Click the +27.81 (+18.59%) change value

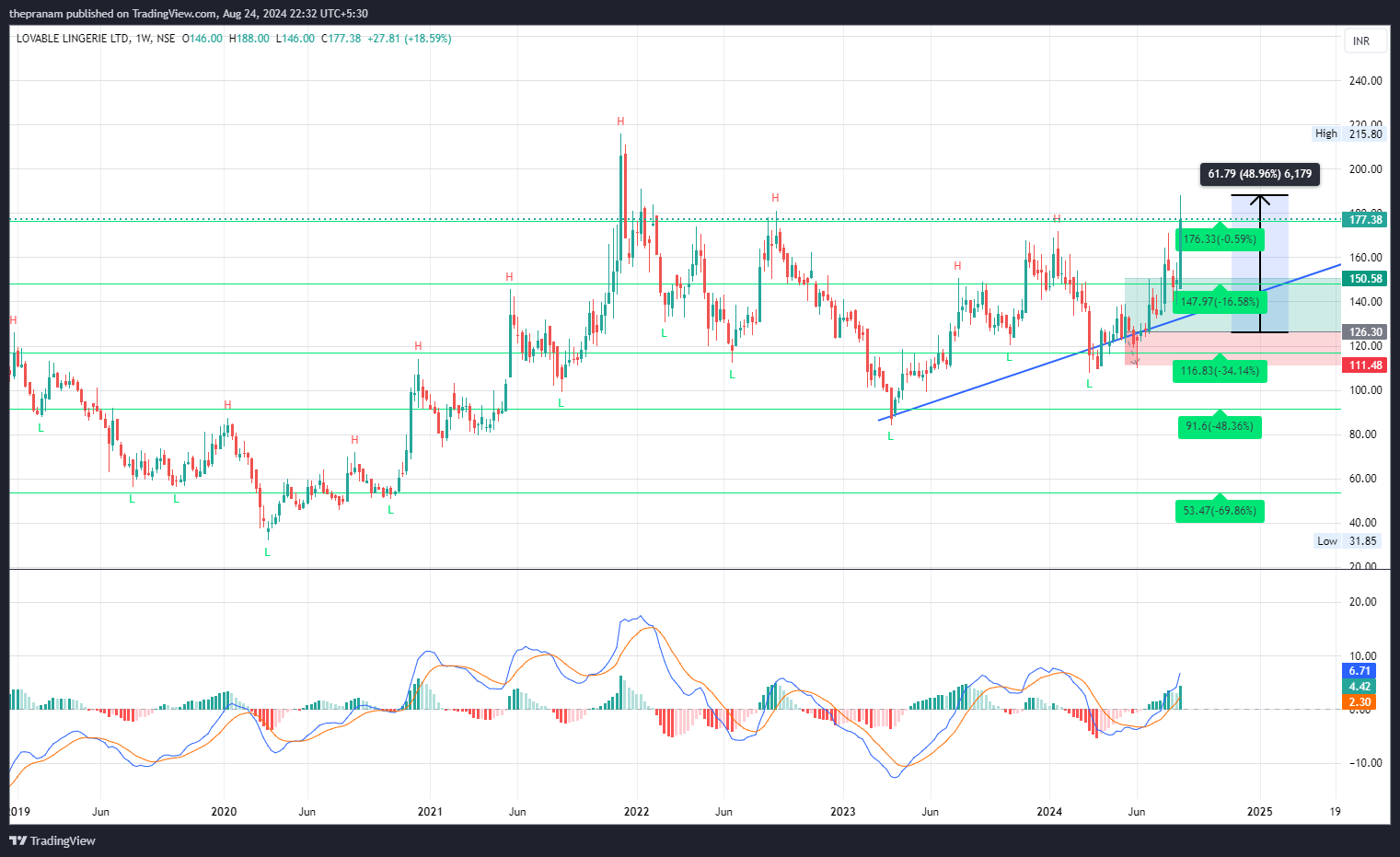coord(410,39)
